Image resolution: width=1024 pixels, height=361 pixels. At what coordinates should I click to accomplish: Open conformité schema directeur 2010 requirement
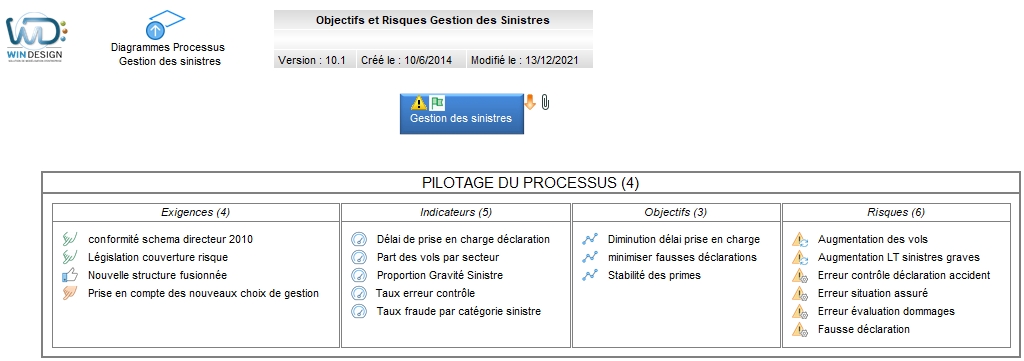click(x=170, y=239)
